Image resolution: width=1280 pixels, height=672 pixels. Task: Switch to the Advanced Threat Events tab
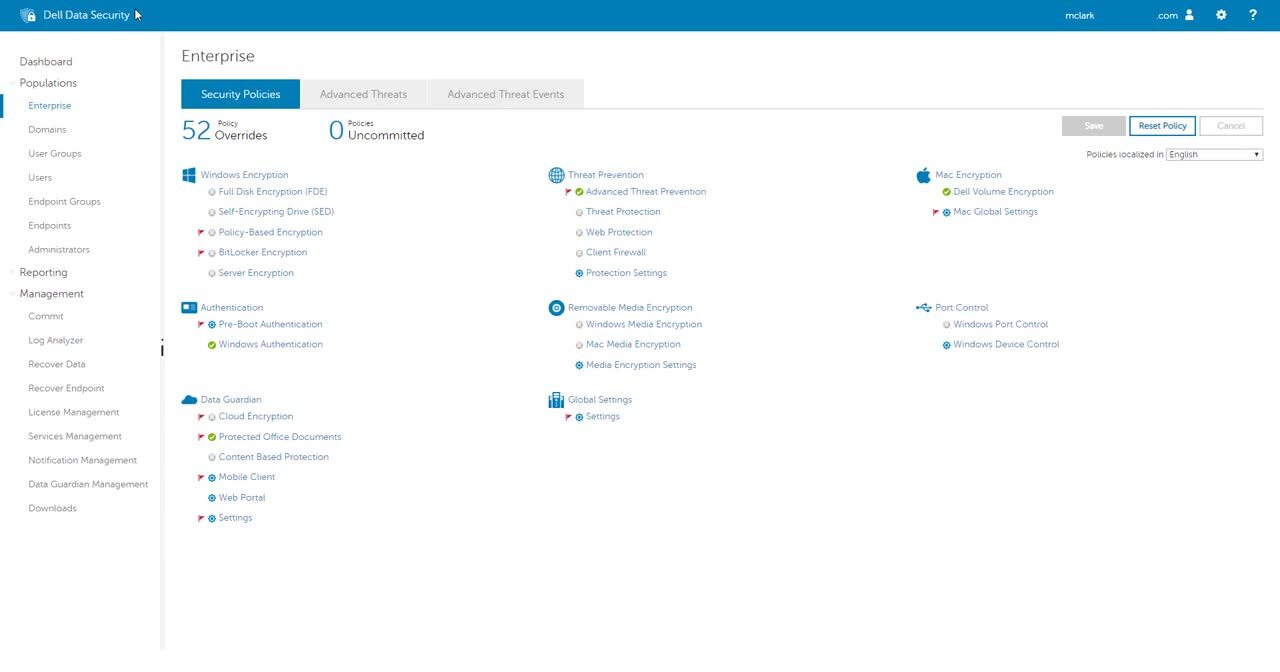505,94
